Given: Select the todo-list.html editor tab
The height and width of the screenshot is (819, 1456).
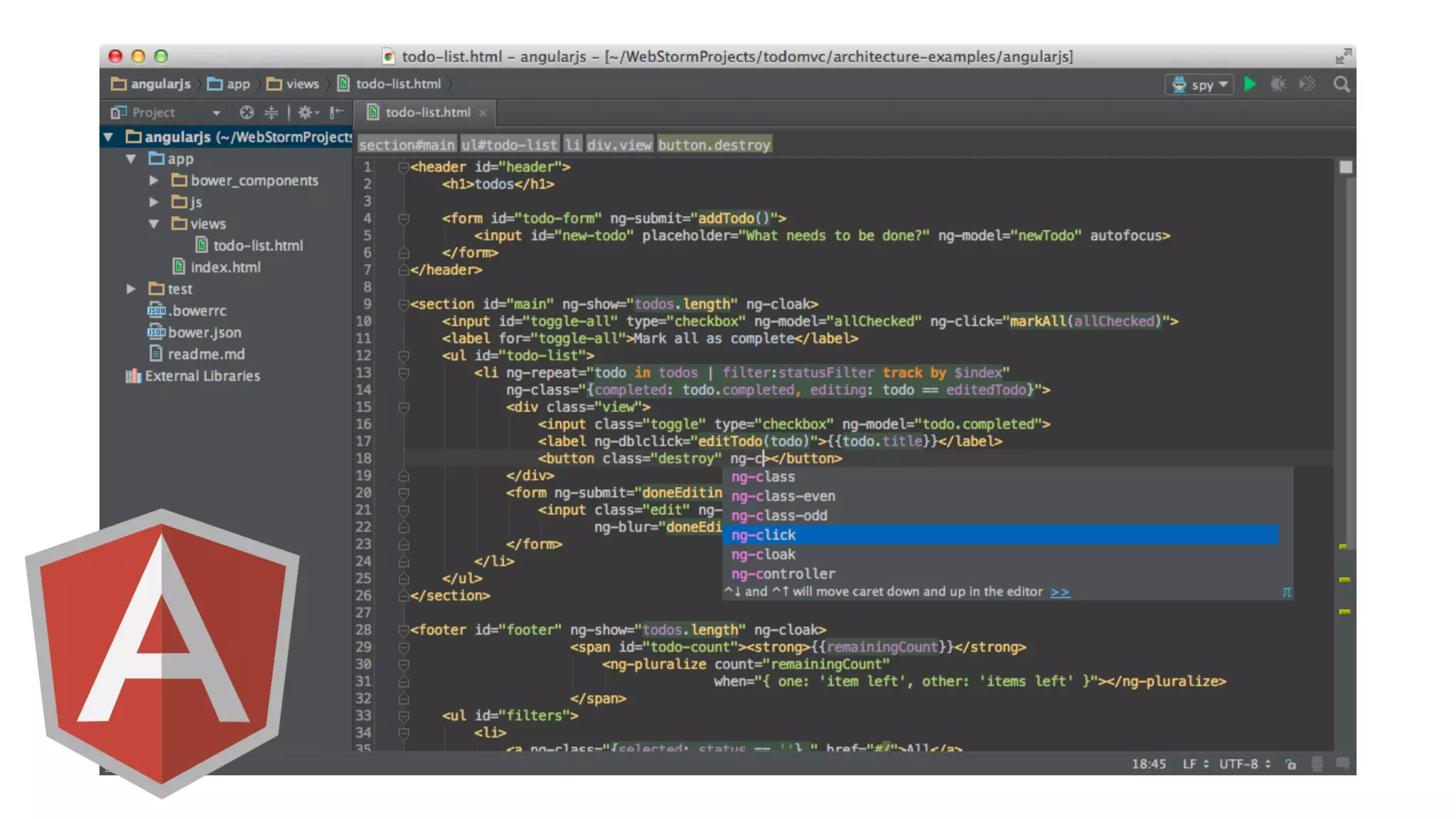Looking at the screenshot, I should (427, 112).
